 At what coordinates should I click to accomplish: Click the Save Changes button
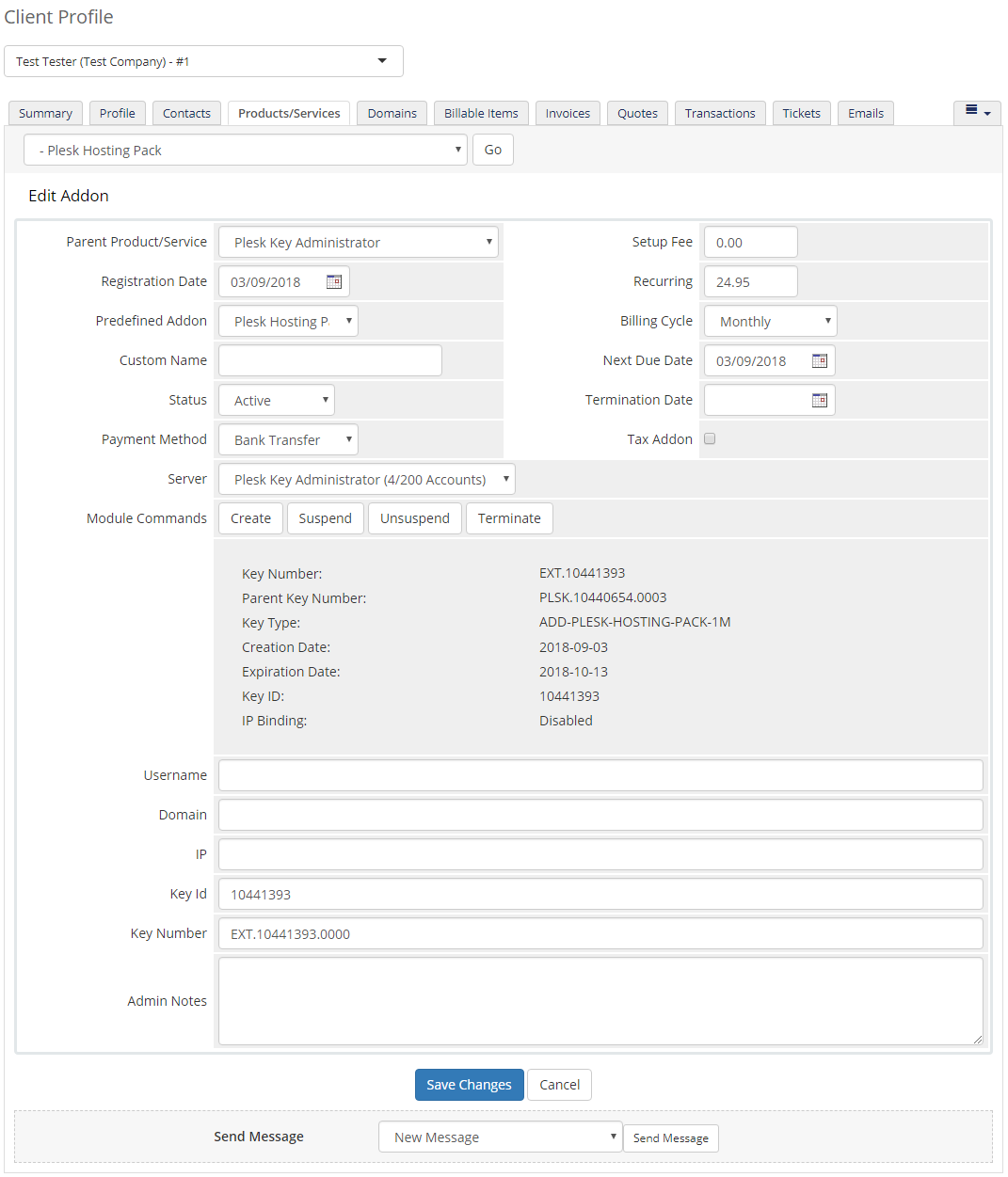469,1085
